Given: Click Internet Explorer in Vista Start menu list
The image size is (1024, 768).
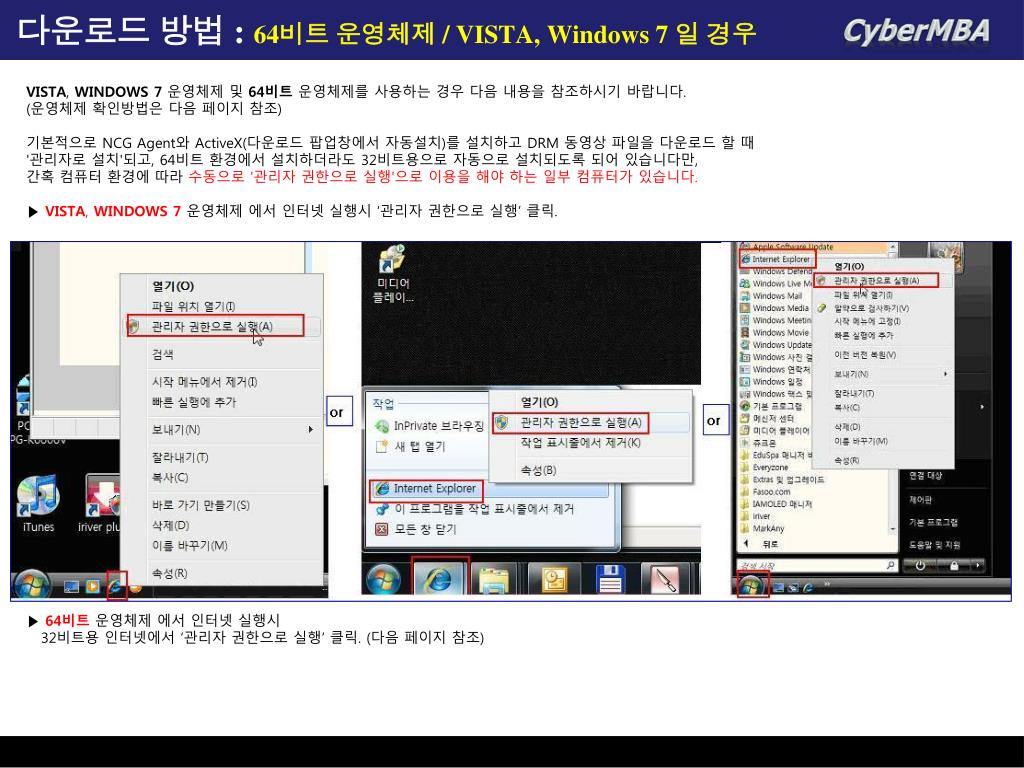Looking at the screenshot, I should (x=776, y=259).
